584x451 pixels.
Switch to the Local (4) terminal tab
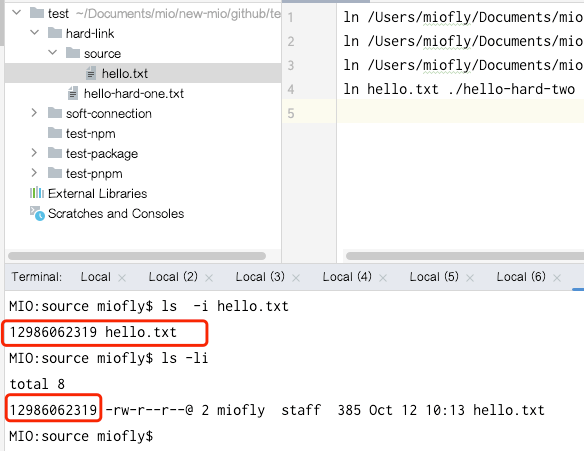click(x=347, y=277)
